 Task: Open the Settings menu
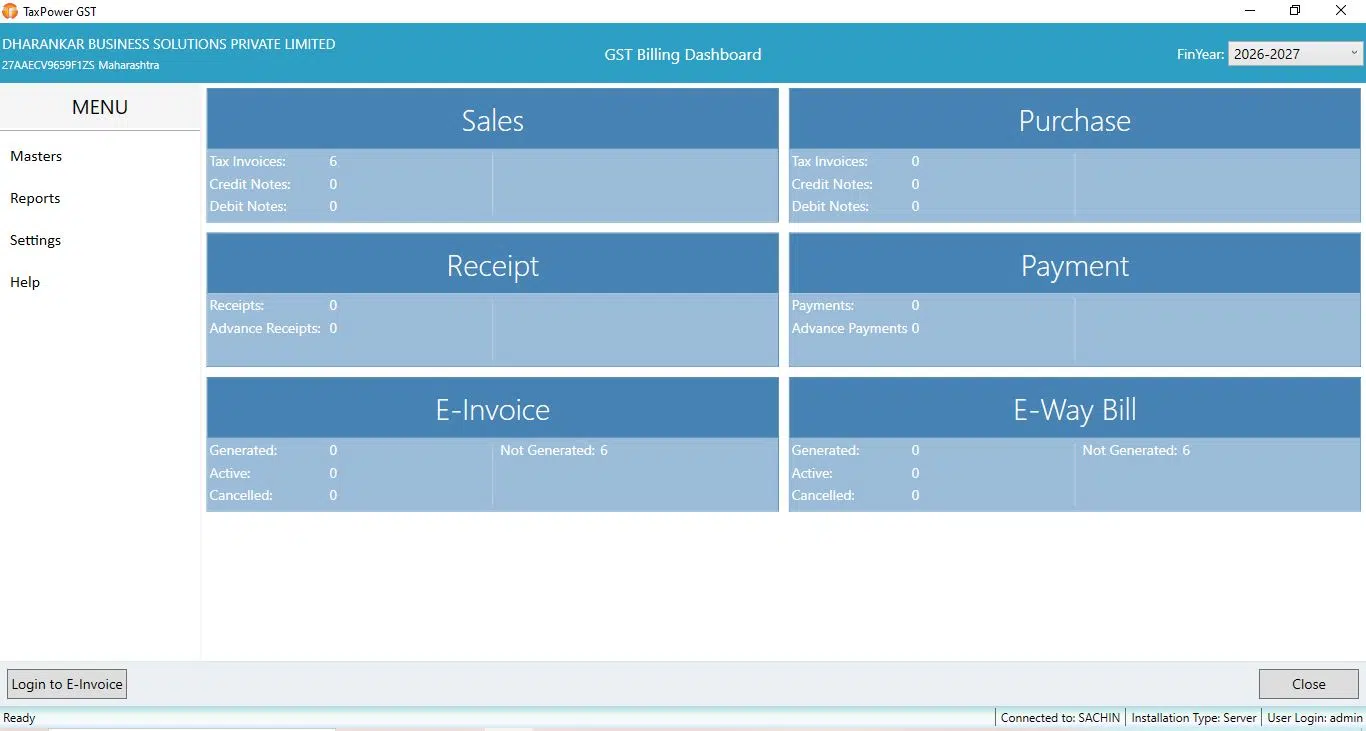tap(35, 240)
